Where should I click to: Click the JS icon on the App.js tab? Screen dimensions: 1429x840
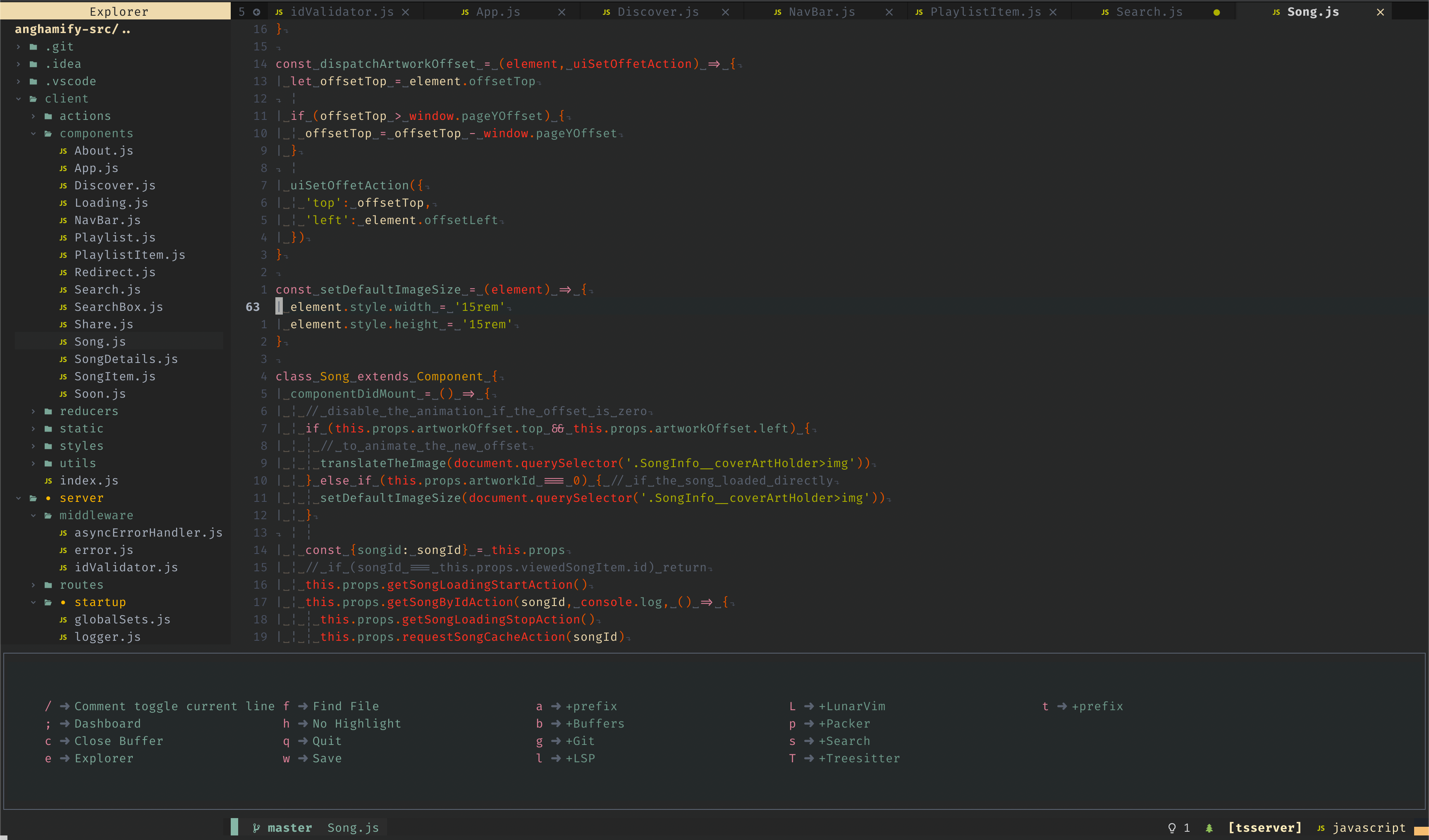tap(465, 12)
